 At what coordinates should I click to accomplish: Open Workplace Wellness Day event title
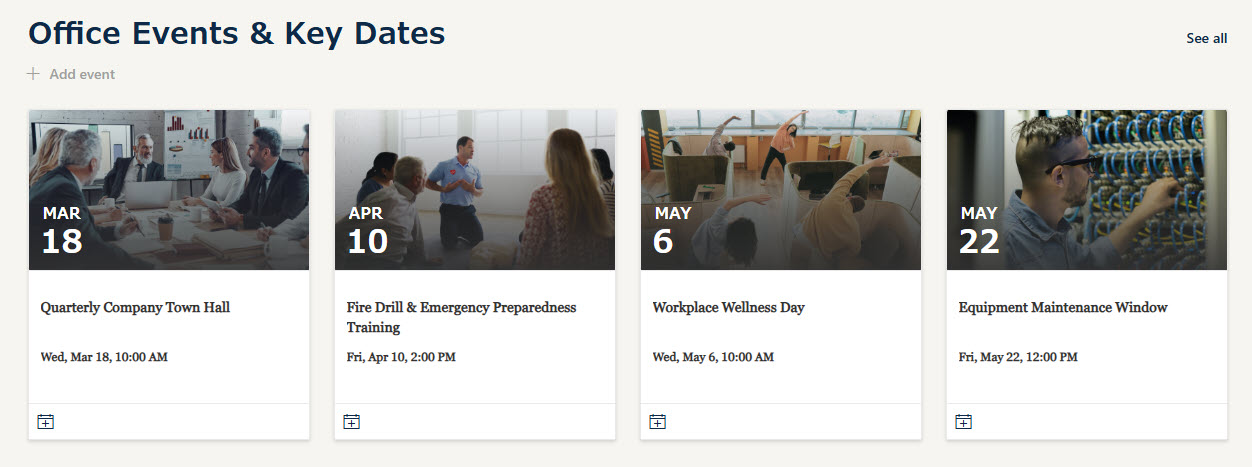pos(728,308)
